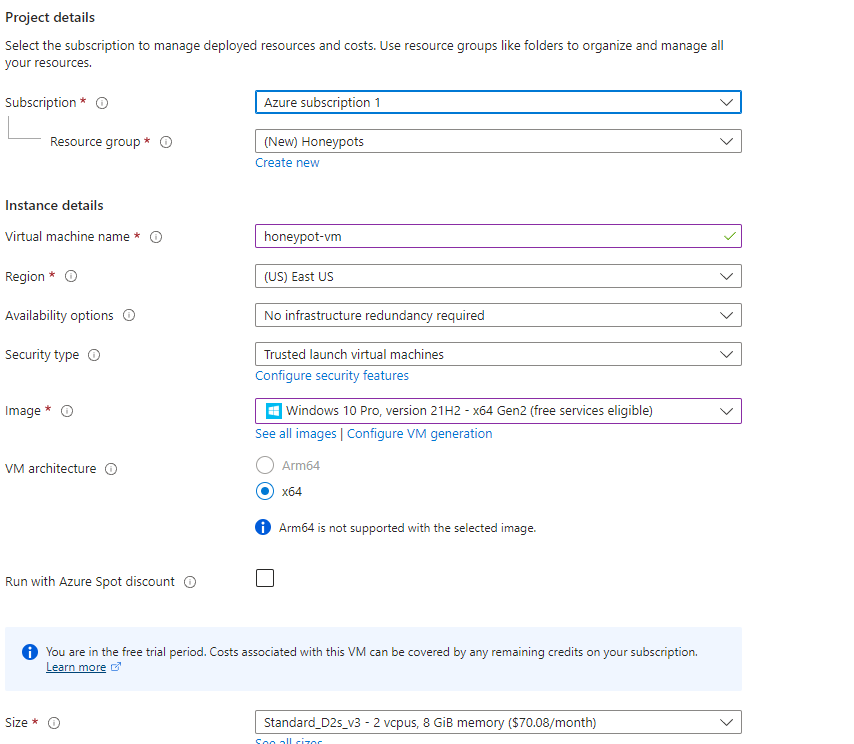Show info for Resource group field
Screen dimensions: 854x744
click(x=166, y=142)
